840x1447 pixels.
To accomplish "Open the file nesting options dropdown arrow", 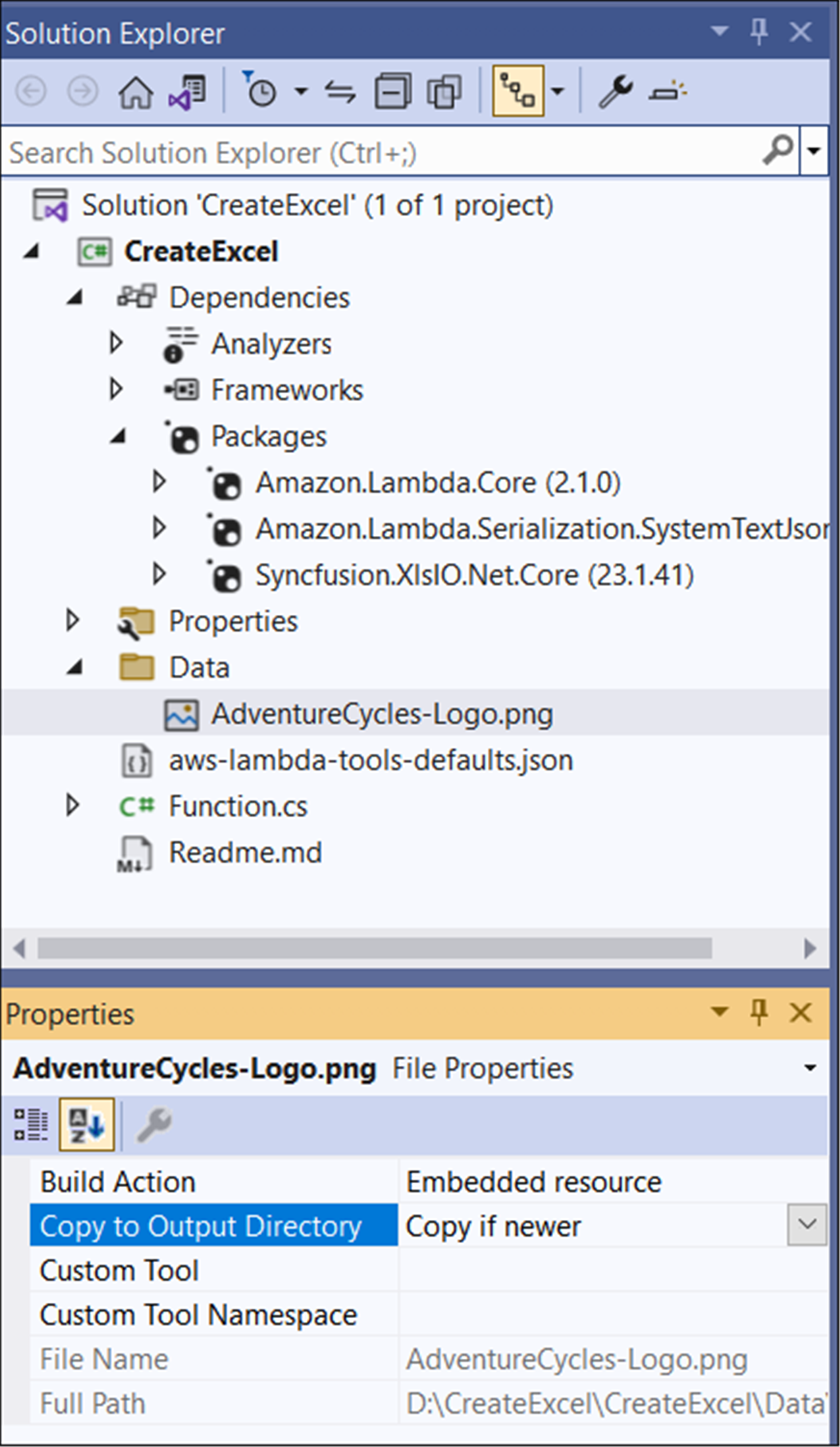I will [x=557, y=91].
